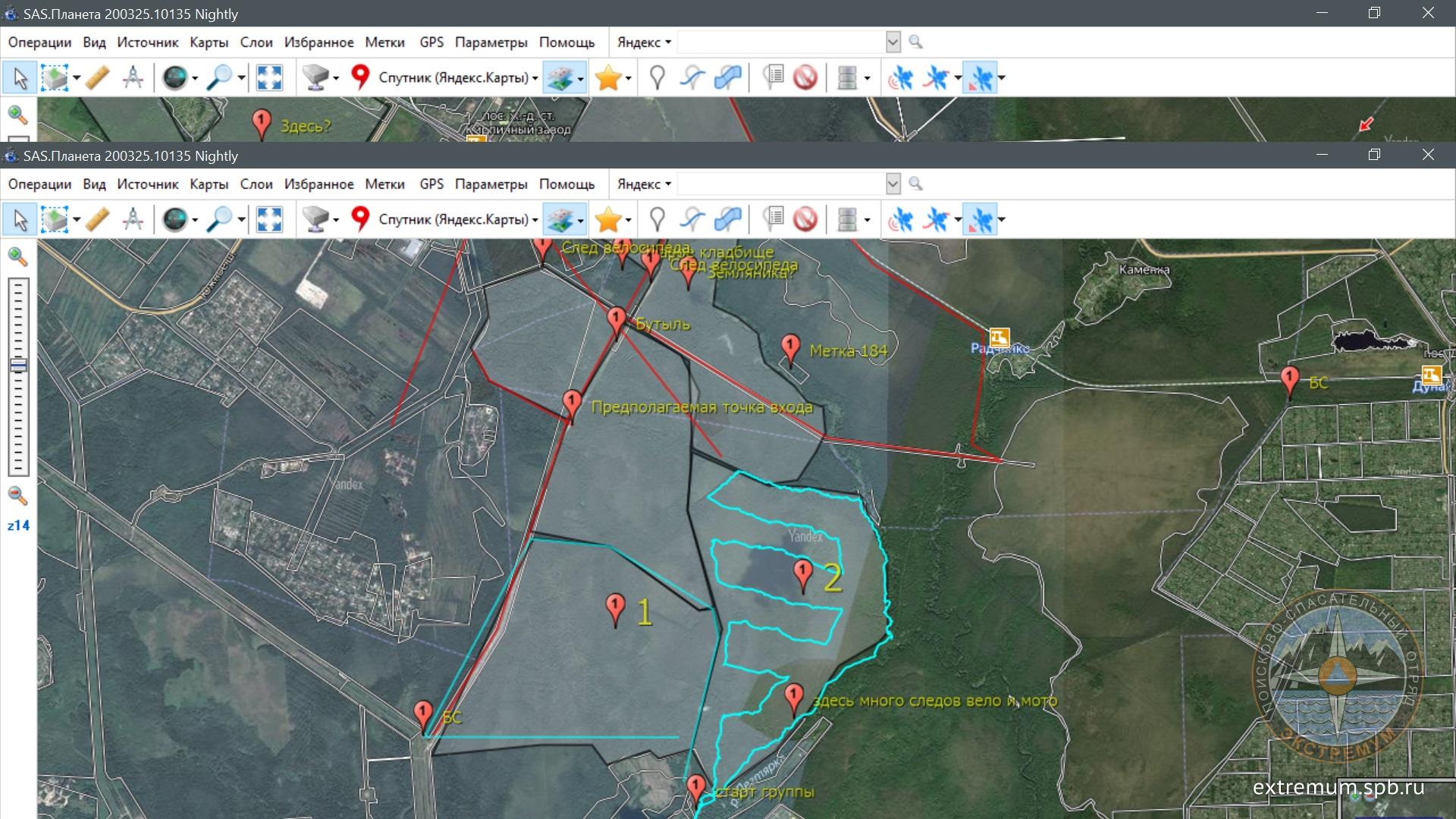Connect GPS receiver in the front window
Viewport: 1456px width, 819px height.
tap(901, 220)
